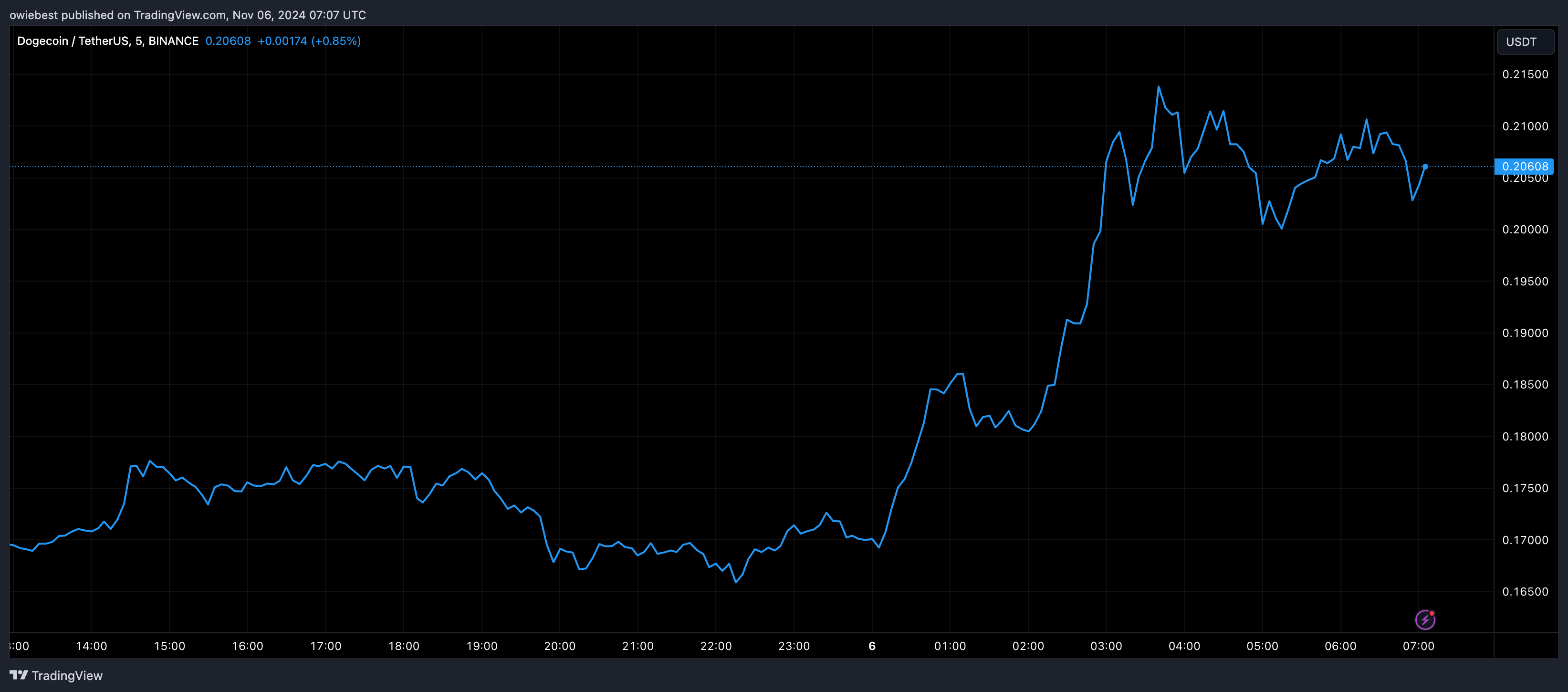The image size is (1568, 692).
Task: Click the 0.16500 price axis label
Action: coord(1525,592)
